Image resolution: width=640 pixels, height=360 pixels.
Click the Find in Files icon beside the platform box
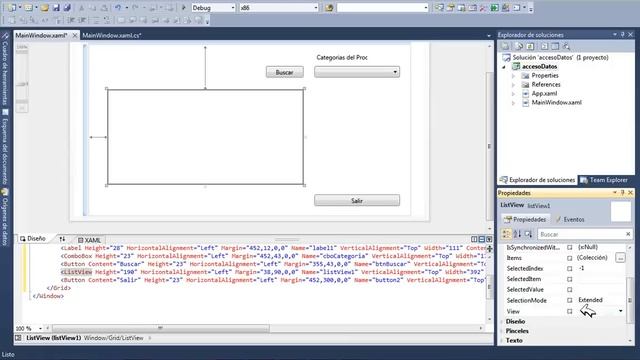click(x=329, y=7)
